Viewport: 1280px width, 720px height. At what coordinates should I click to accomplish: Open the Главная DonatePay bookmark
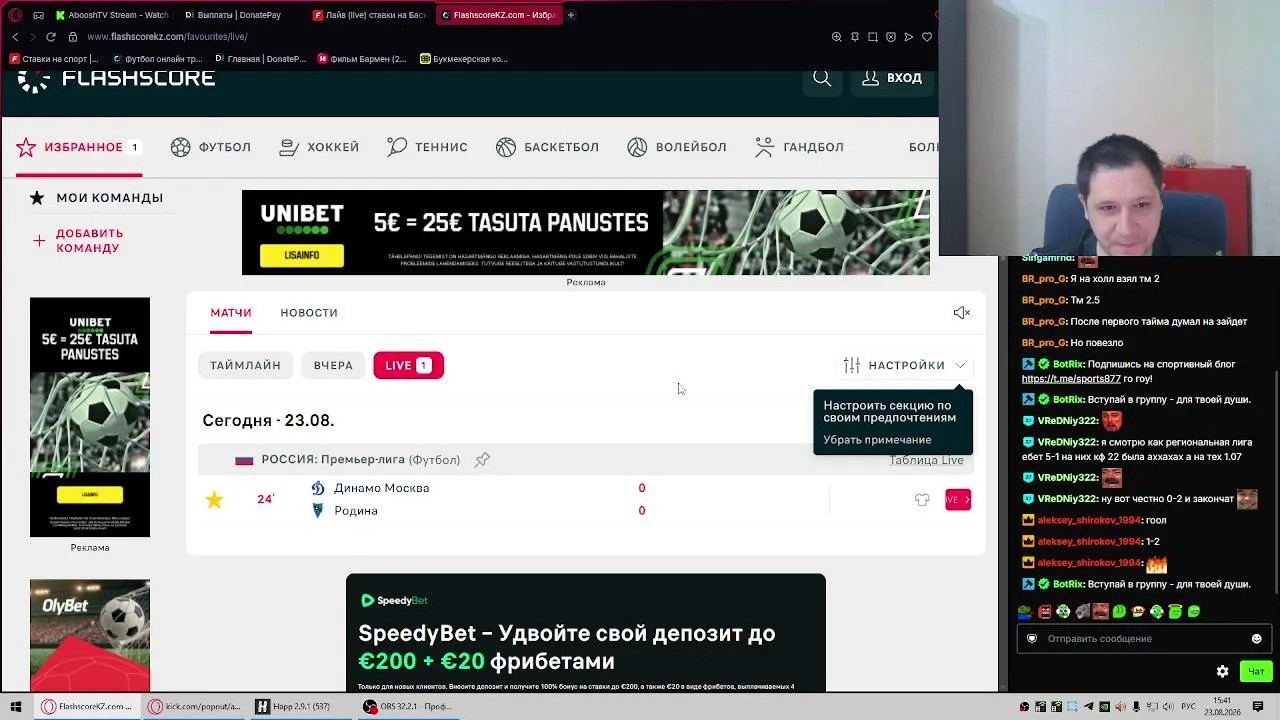click(260, 59)
